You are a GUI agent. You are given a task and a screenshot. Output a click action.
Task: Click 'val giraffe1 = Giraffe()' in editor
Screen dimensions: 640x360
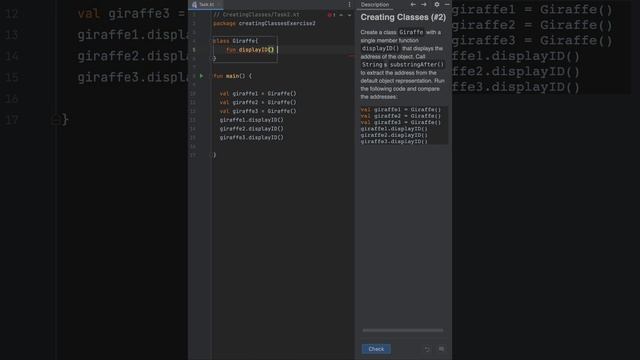[258, 93]
